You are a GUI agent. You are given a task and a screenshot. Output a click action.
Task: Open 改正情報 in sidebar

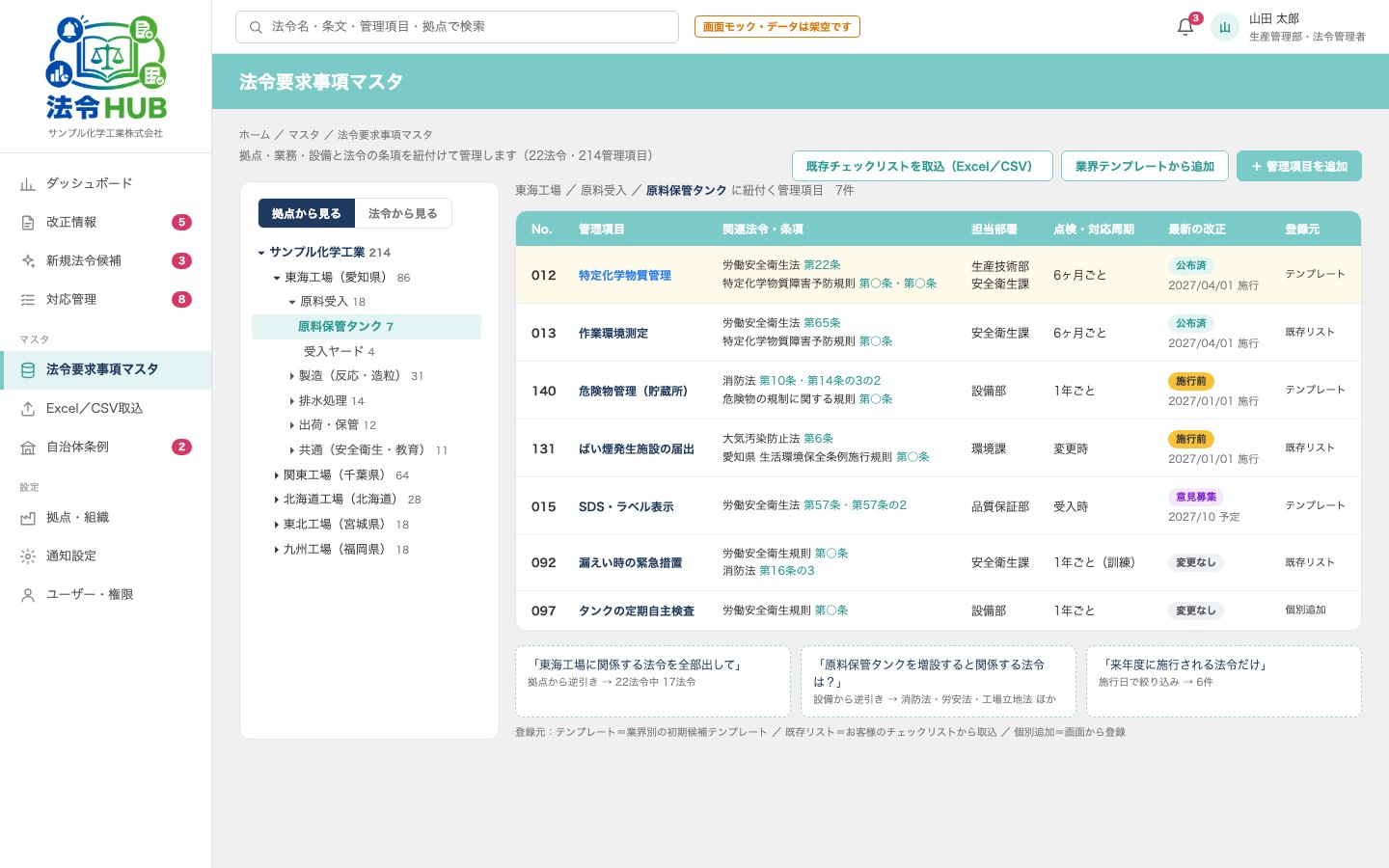(105, 222)
